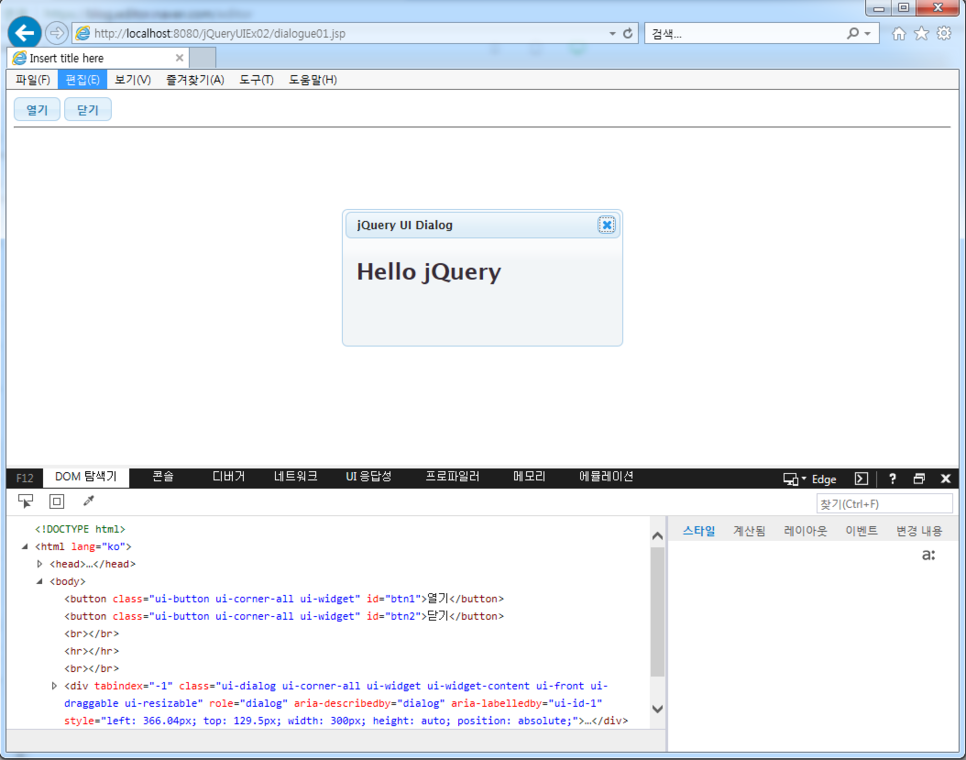Toggle the console pane icon
This screenshot has height=760, width=966.
click(861, 479)
